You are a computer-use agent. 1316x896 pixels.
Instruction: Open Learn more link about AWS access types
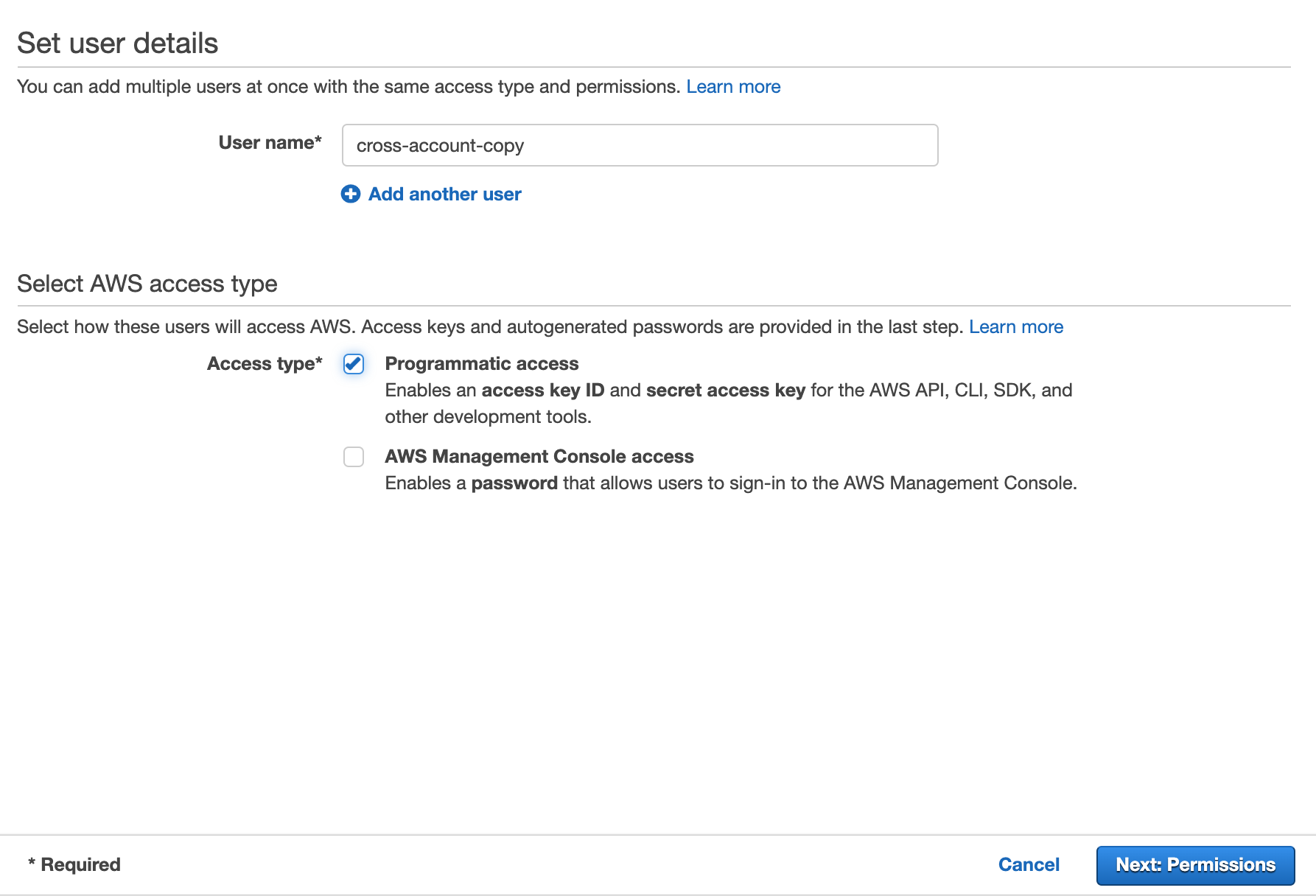point(1015,327)
